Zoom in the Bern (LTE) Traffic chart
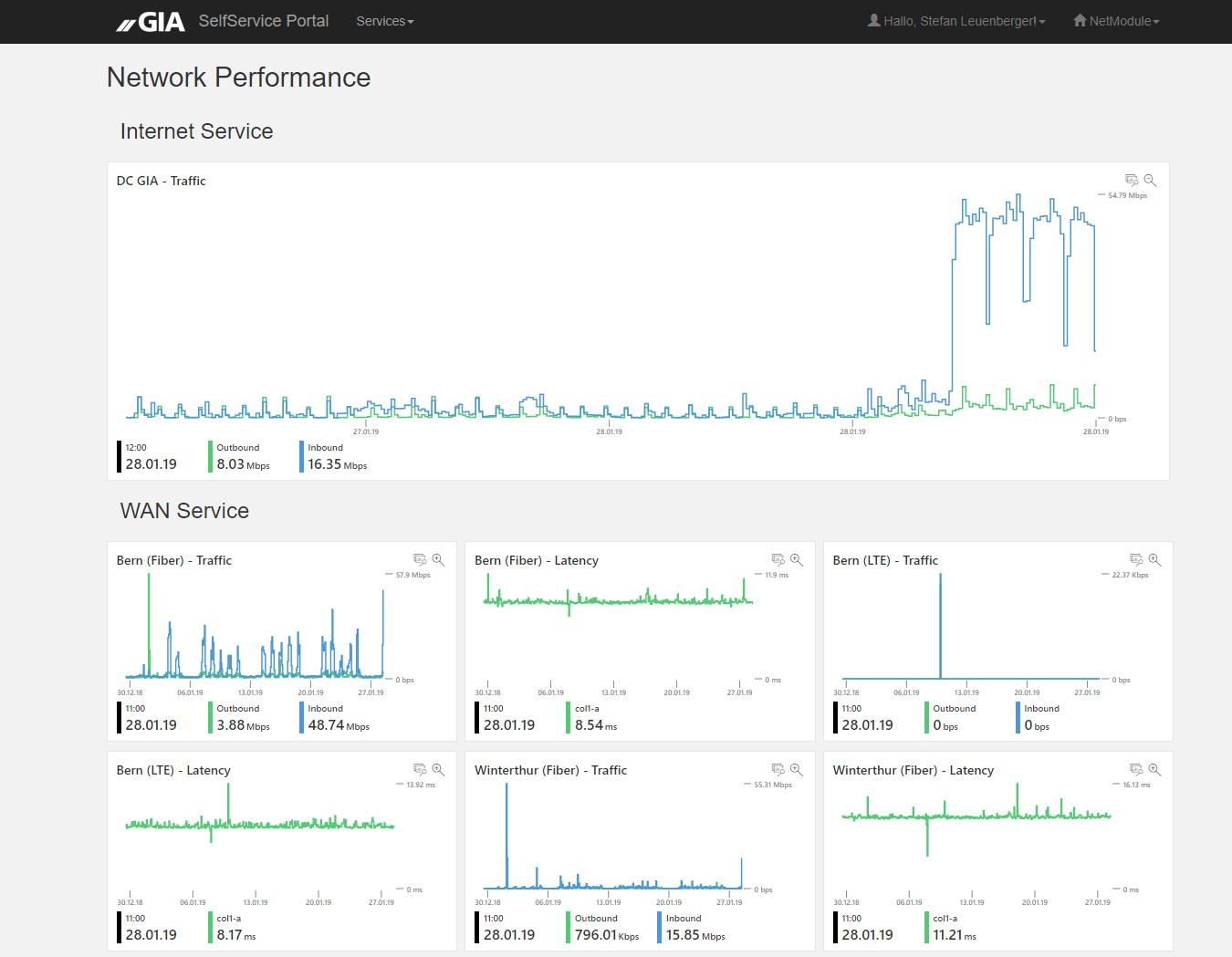 [1154, 560]
